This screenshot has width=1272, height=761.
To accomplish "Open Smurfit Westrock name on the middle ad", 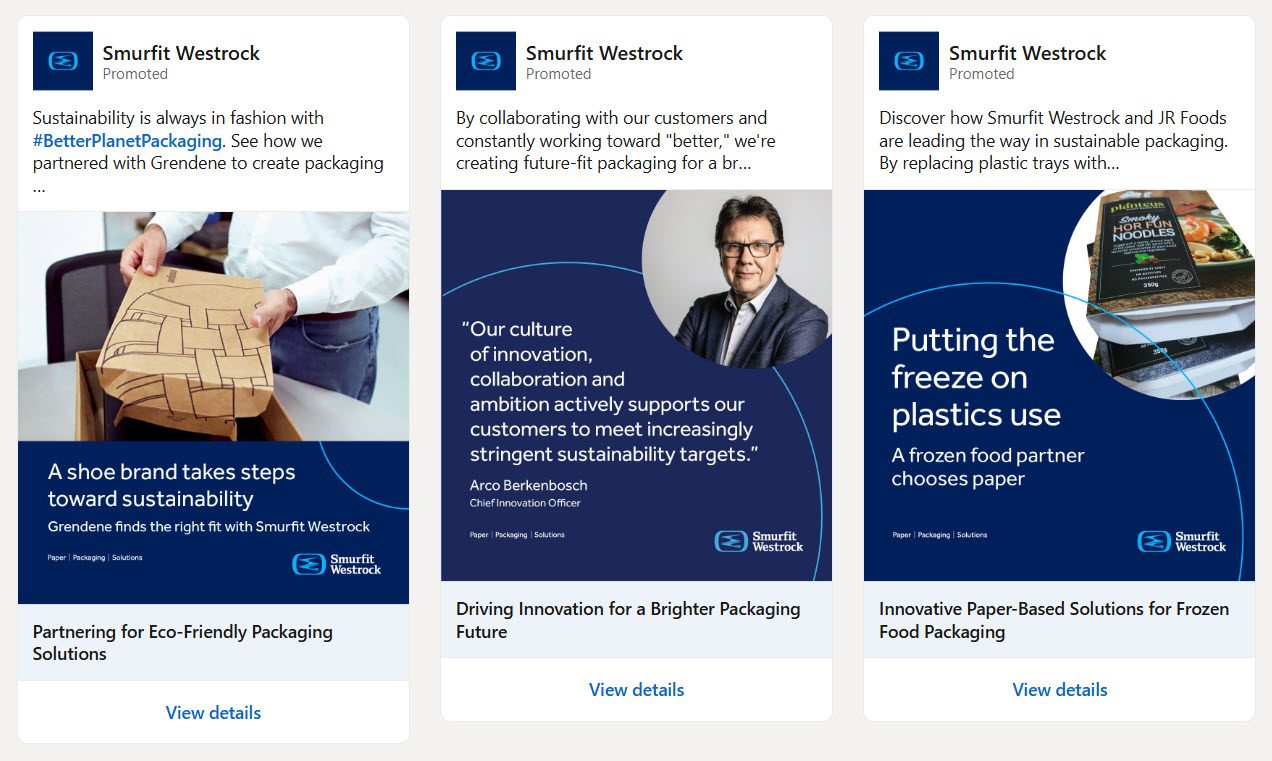I will pyautogui.click(x=604, y=53).
